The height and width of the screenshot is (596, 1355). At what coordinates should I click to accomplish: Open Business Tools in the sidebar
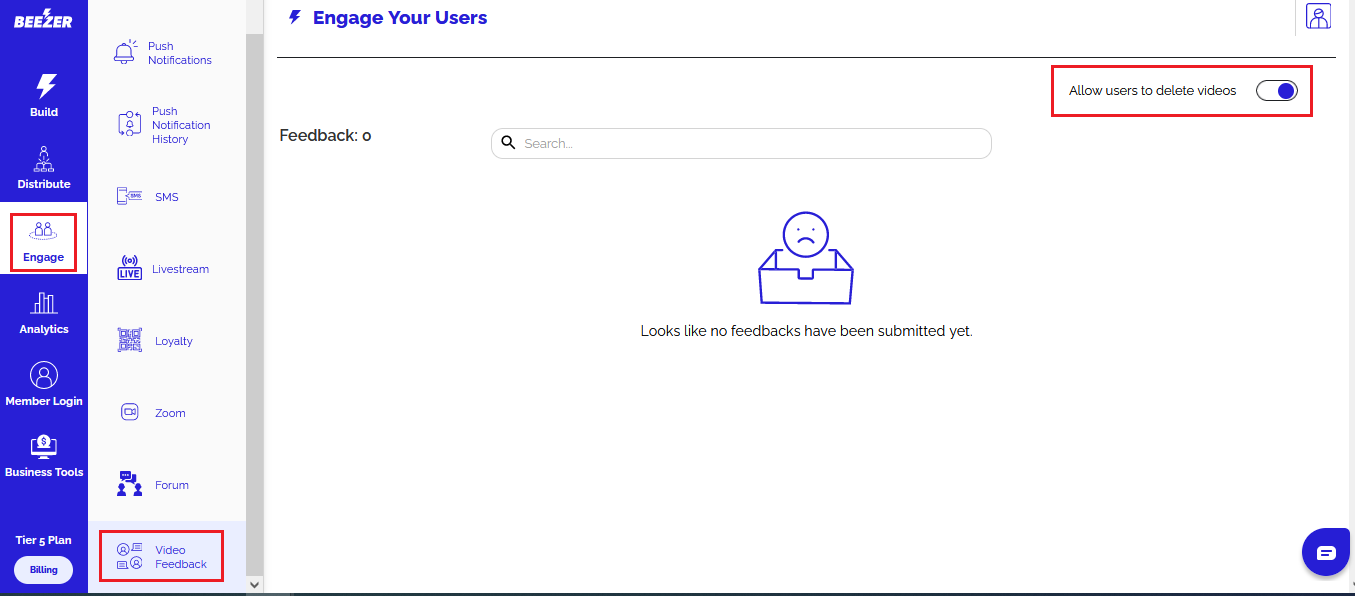pos(44,457)
